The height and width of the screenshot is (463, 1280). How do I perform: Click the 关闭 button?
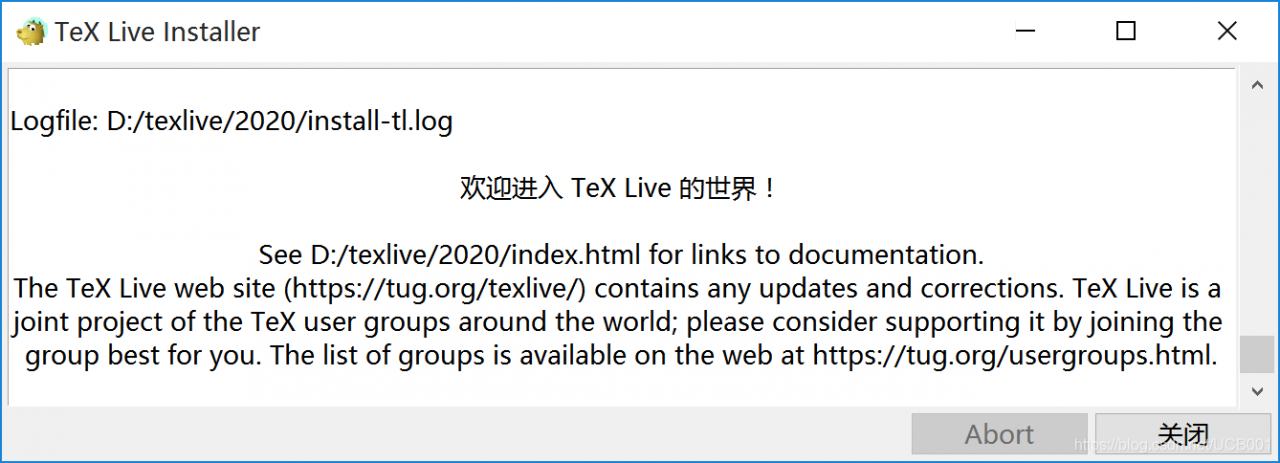1183,434
